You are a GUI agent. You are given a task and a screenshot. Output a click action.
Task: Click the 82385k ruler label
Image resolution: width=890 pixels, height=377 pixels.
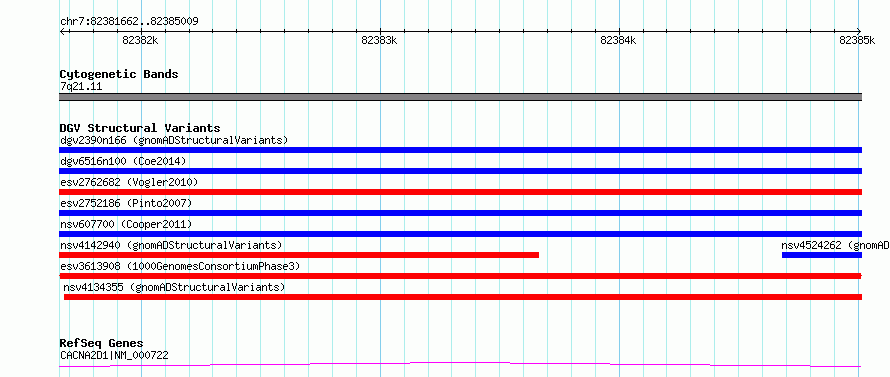(x=857, y=40)
